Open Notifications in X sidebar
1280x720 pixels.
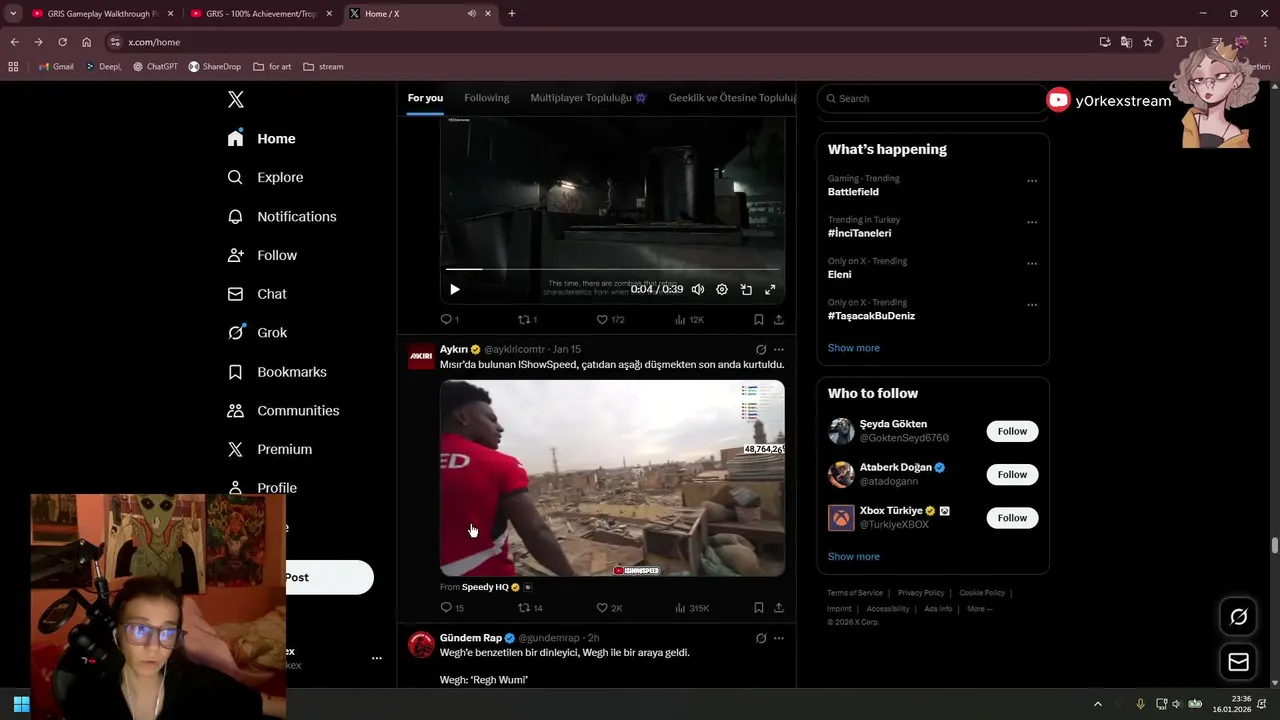(282, 216)
